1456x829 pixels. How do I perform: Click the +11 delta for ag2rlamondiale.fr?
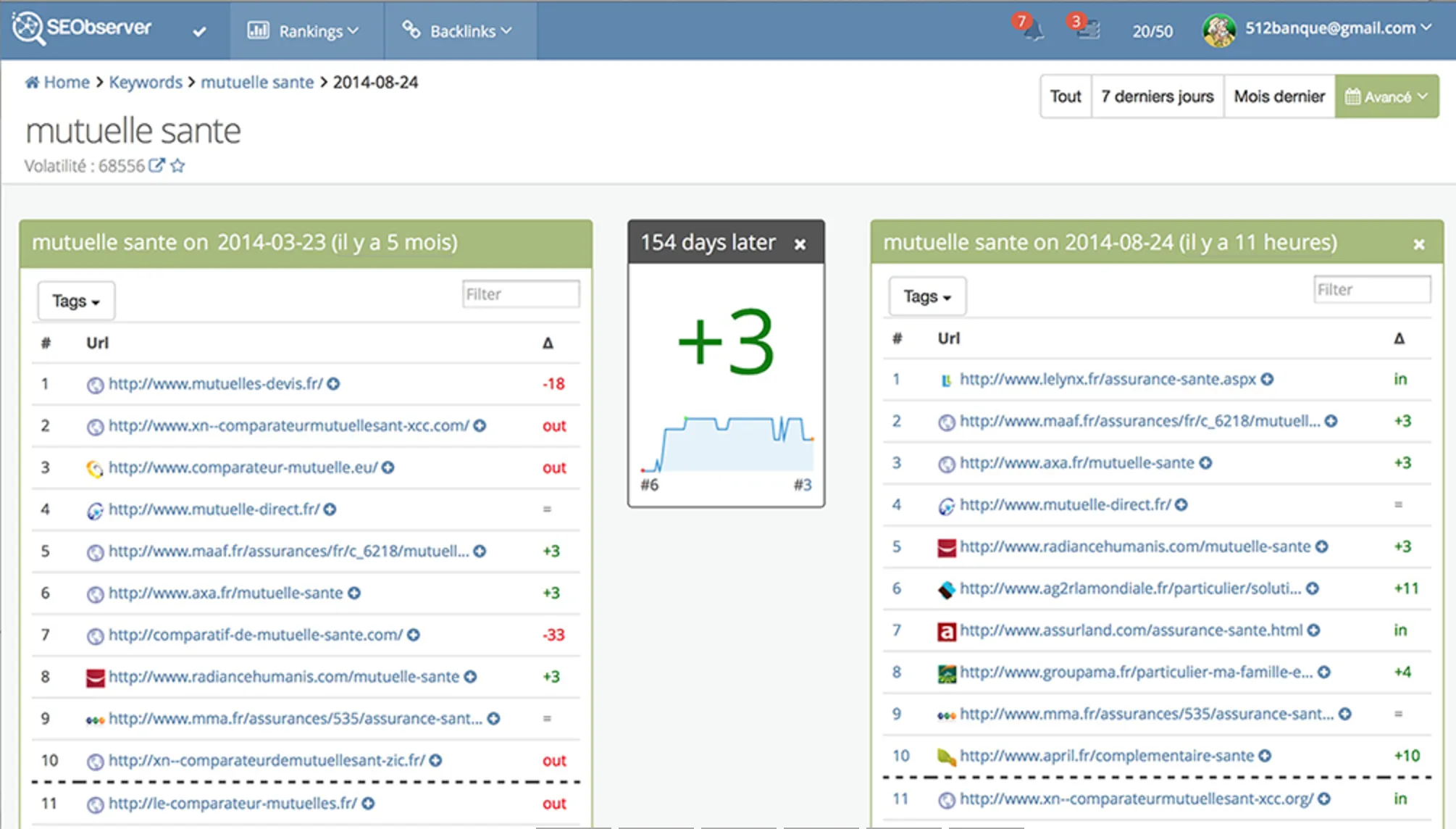[1406, 588]
